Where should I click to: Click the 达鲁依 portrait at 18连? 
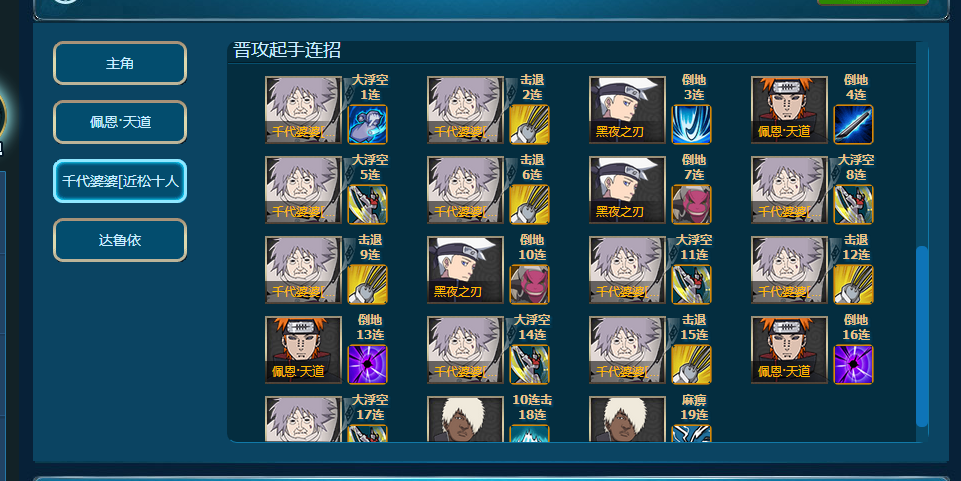point(465,419)
